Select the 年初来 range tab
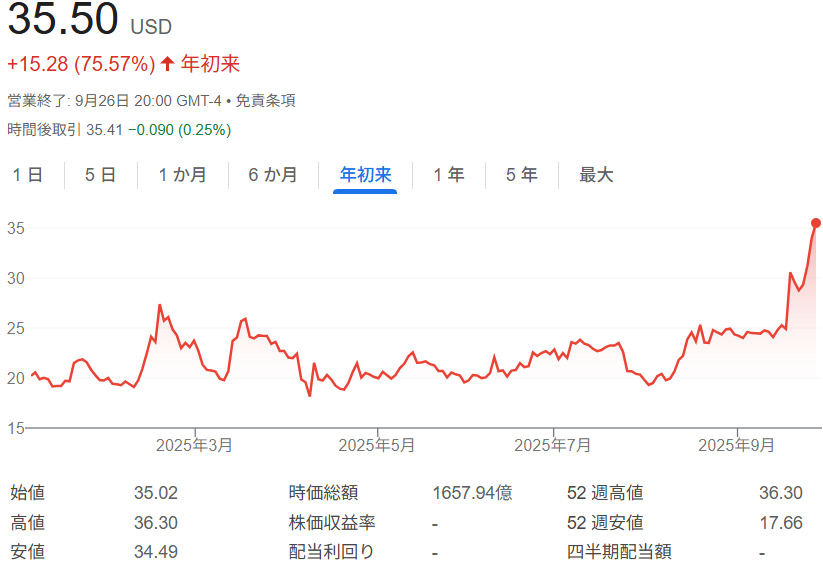The width and height of the screenshot is (823, 565). click(365, 175)
